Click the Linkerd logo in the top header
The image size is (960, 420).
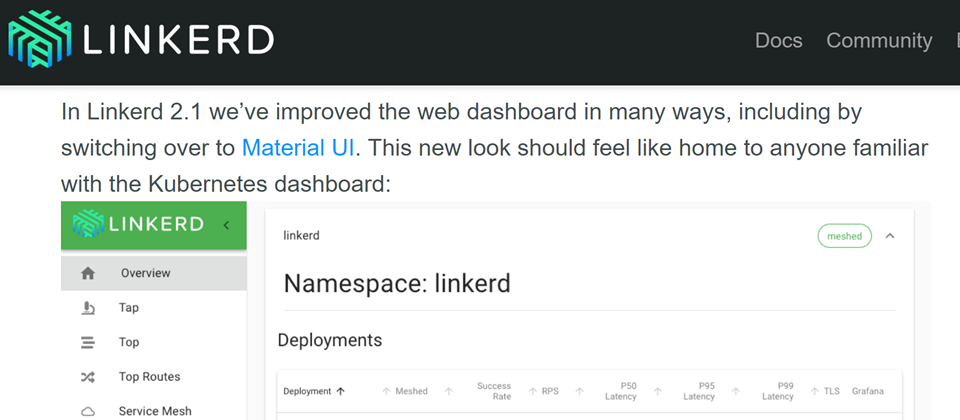point(141,39)
